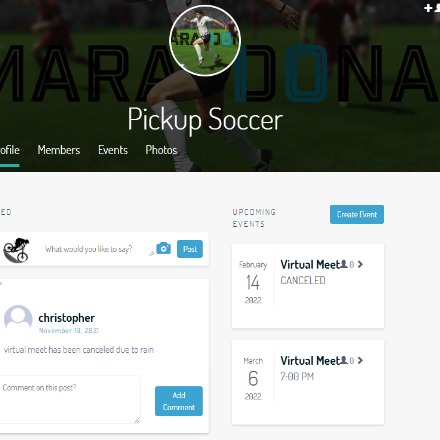Open the Pickup Soccer group profile picture

[x=205, y=41]
